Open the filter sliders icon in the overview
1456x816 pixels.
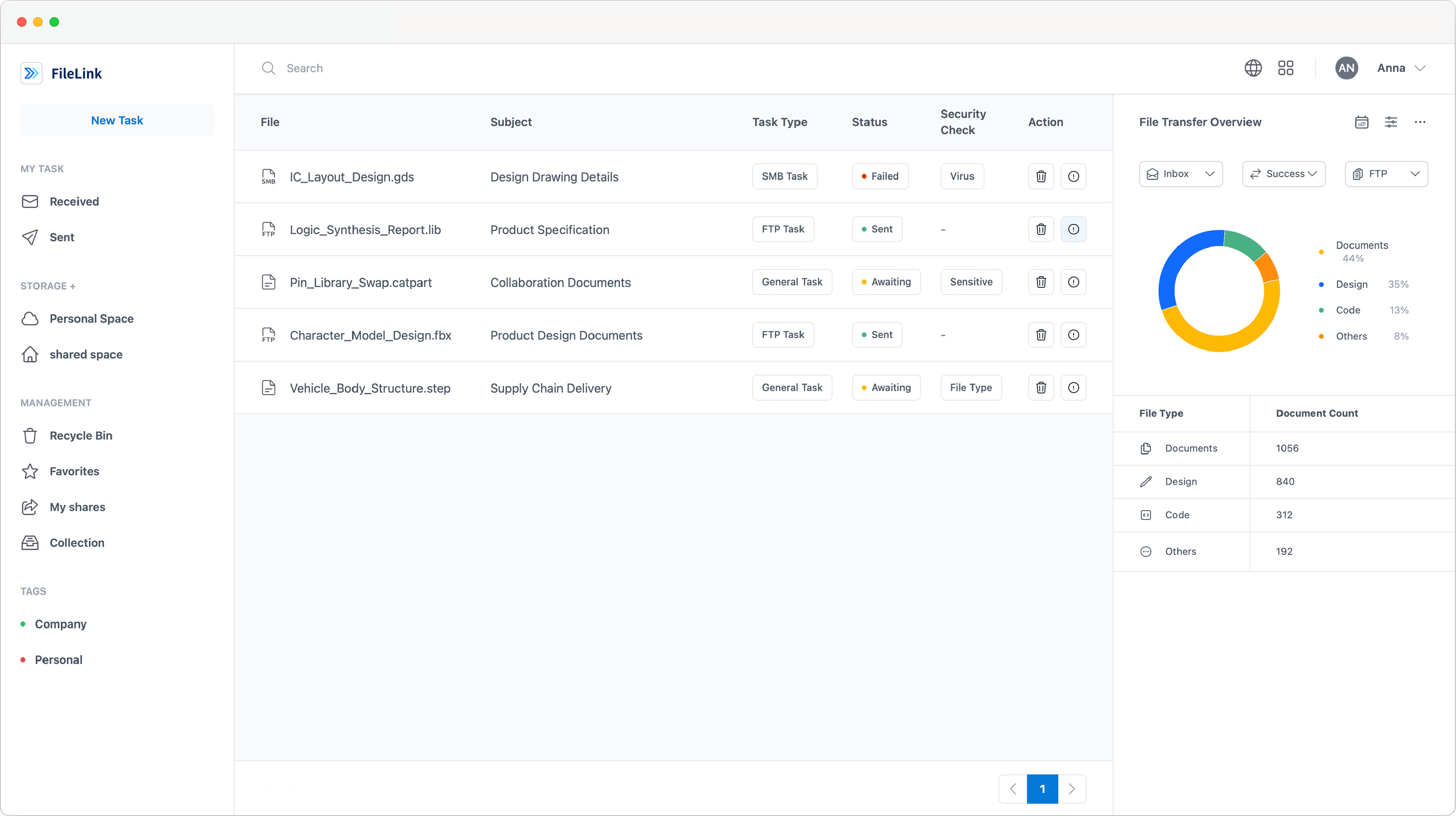pyautogui.click(x=1391, y=122)
